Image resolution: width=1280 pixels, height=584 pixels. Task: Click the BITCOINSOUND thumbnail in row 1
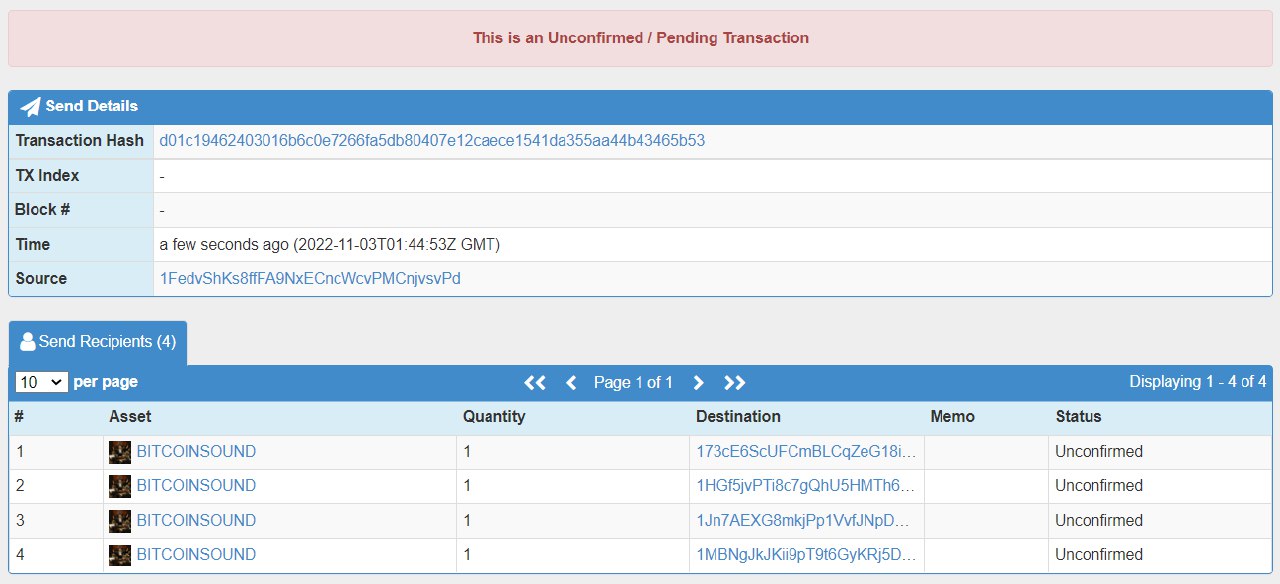pyautogui.click(x=120, y=452)
